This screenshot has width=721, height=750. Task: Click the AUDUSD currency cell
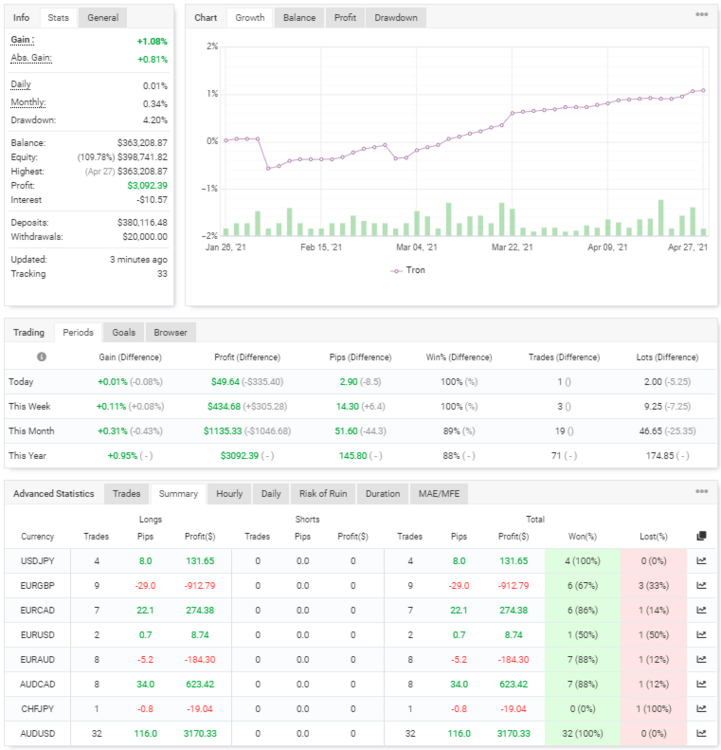[x=37, y=733]
